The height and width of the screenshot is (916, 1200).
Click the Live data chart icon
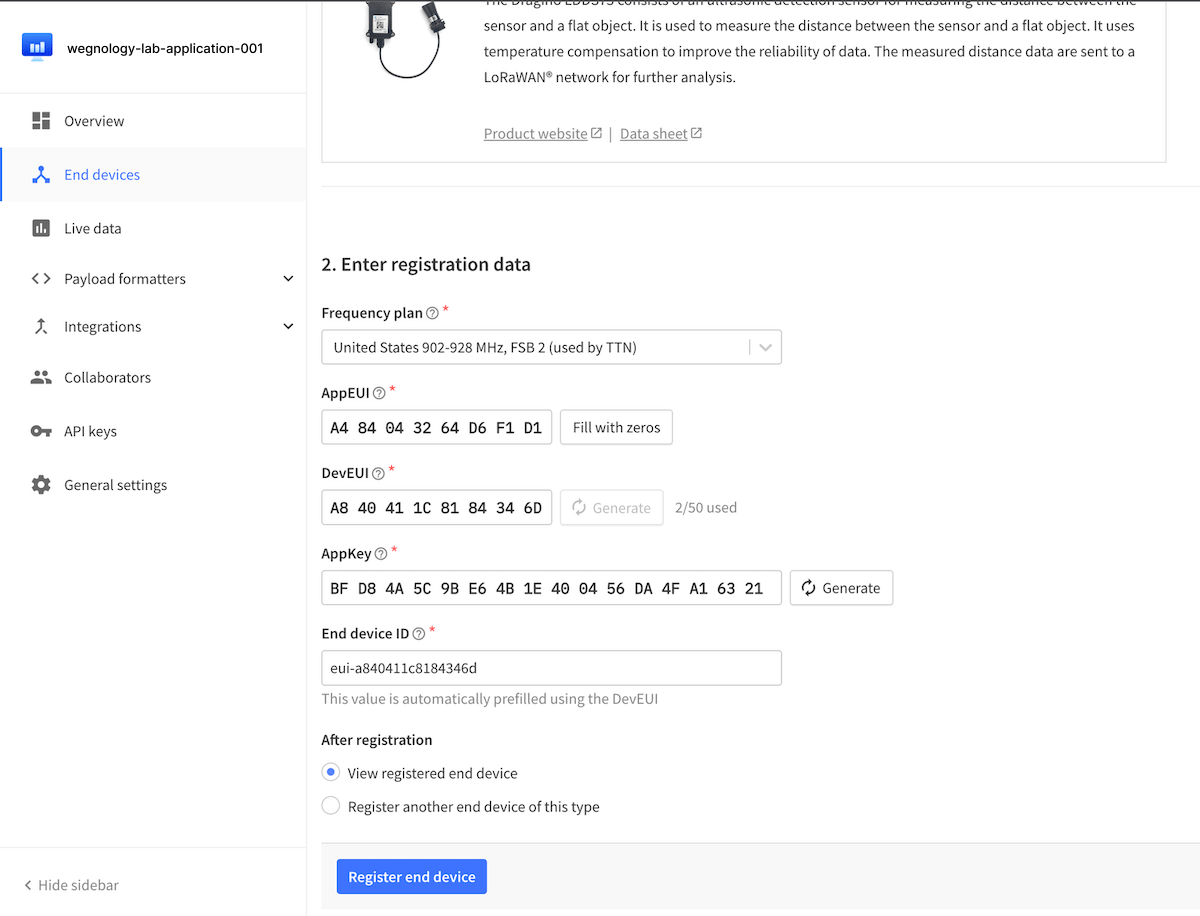tap(41, 228)
